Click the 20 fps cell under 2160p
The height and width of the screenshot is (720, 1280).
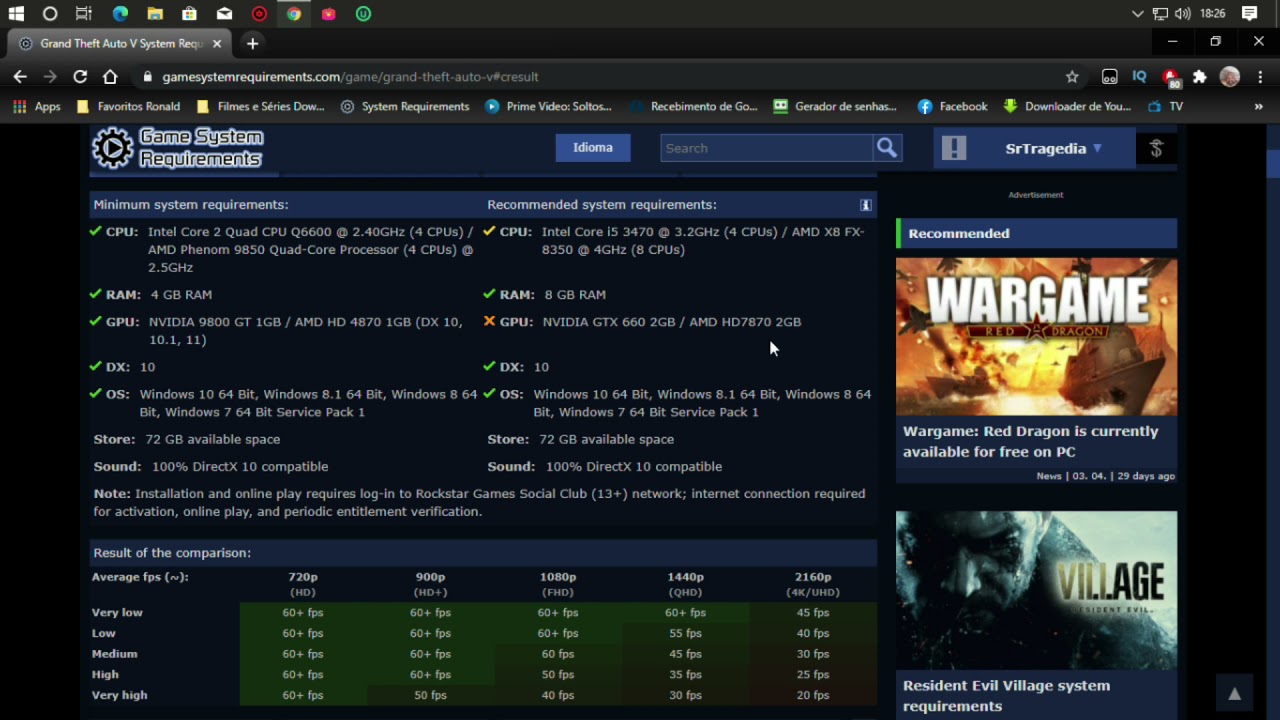coord(813,695)
